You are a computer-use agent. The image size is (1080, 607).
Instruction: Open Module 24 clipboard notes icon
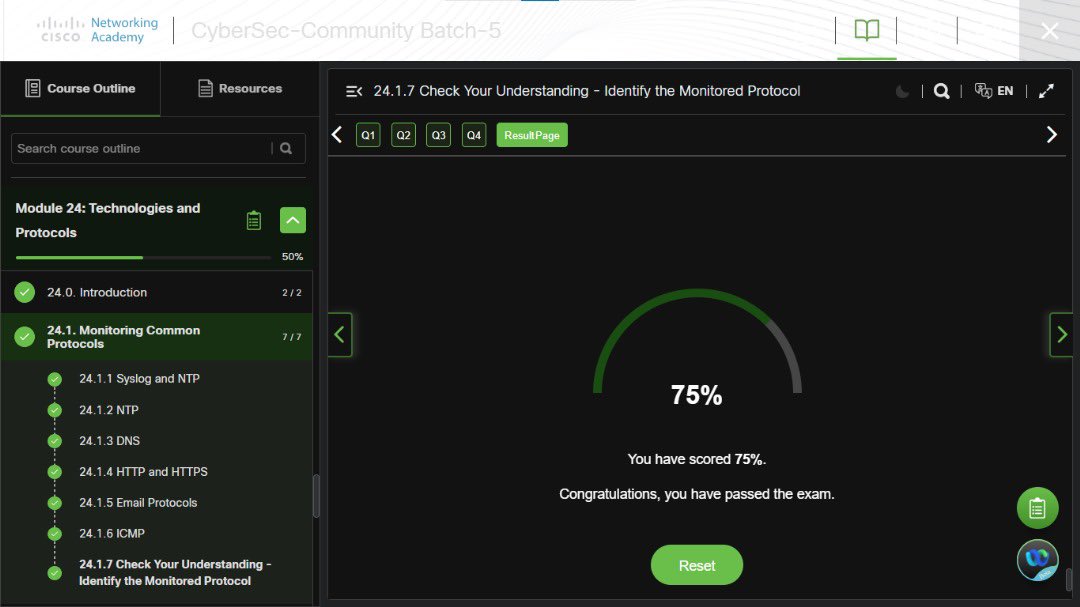coord(253,220)
